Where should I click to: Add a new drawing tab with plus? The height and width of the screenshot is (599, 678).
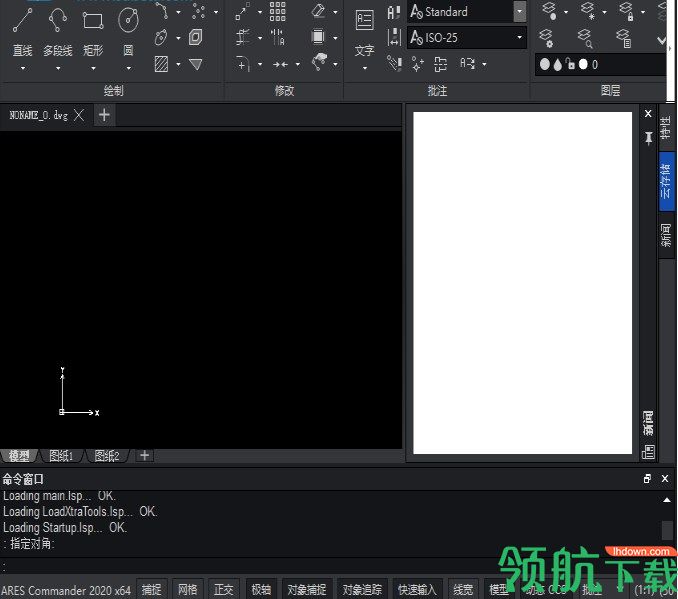click(x=104, y=115)
